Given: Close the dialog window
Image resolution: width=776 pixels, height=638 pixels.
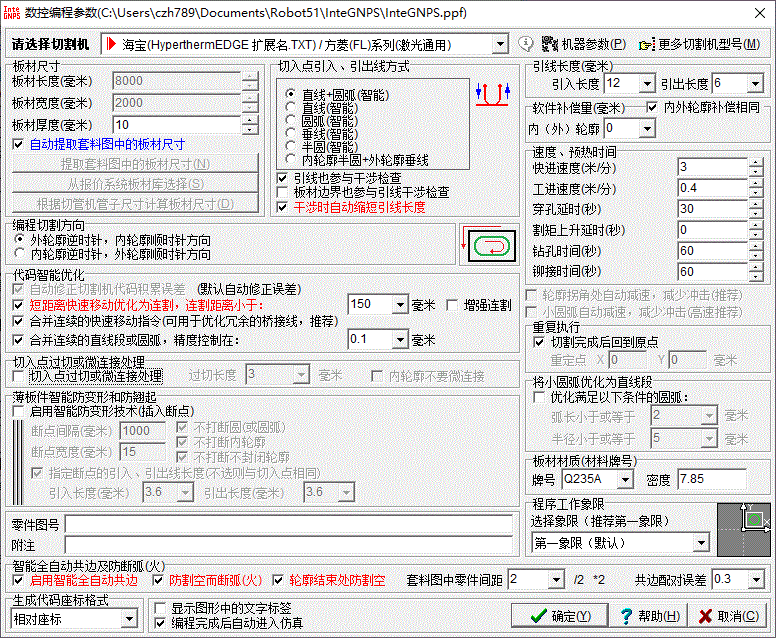Looking at the screenshot, I should [760, 13].
